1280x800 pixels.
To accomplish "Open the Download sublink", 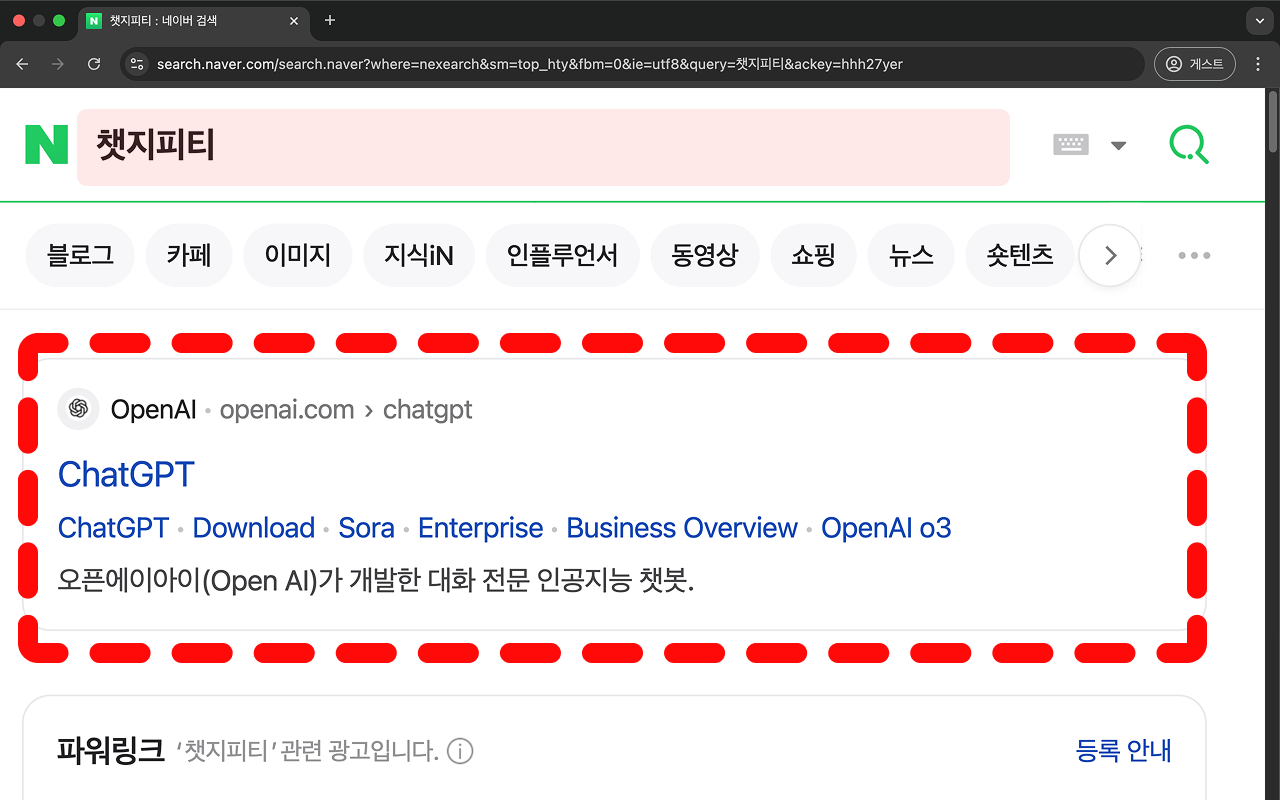I will point(254,528).
